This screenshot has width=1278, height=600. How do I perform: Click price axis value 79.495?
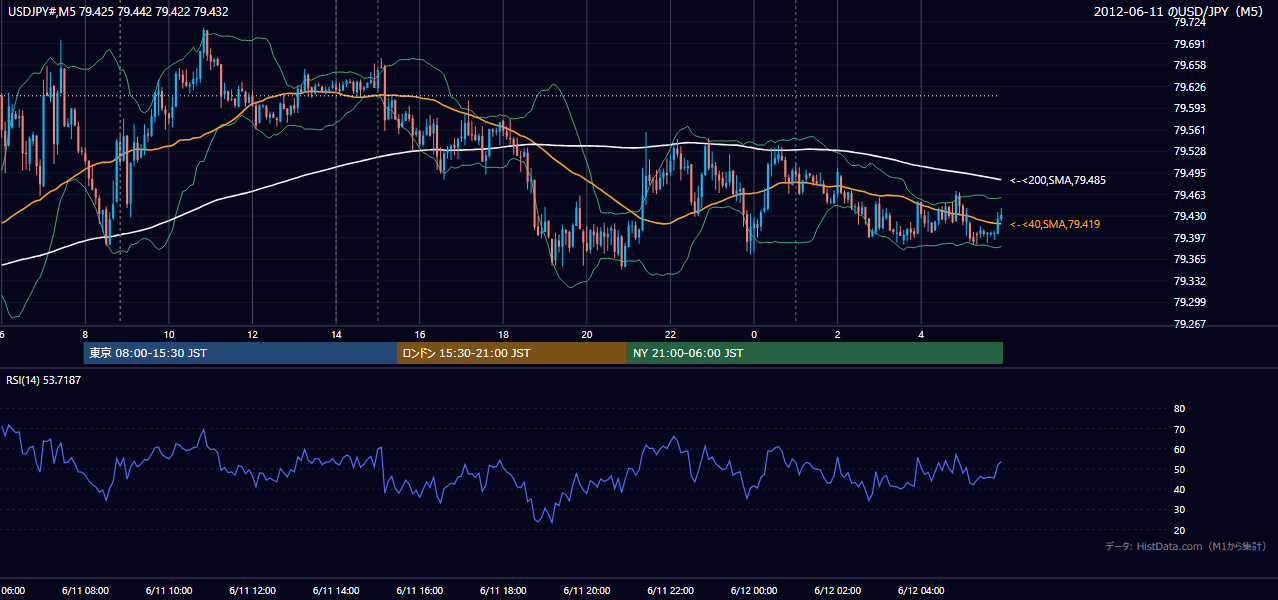click(1188, 173)
